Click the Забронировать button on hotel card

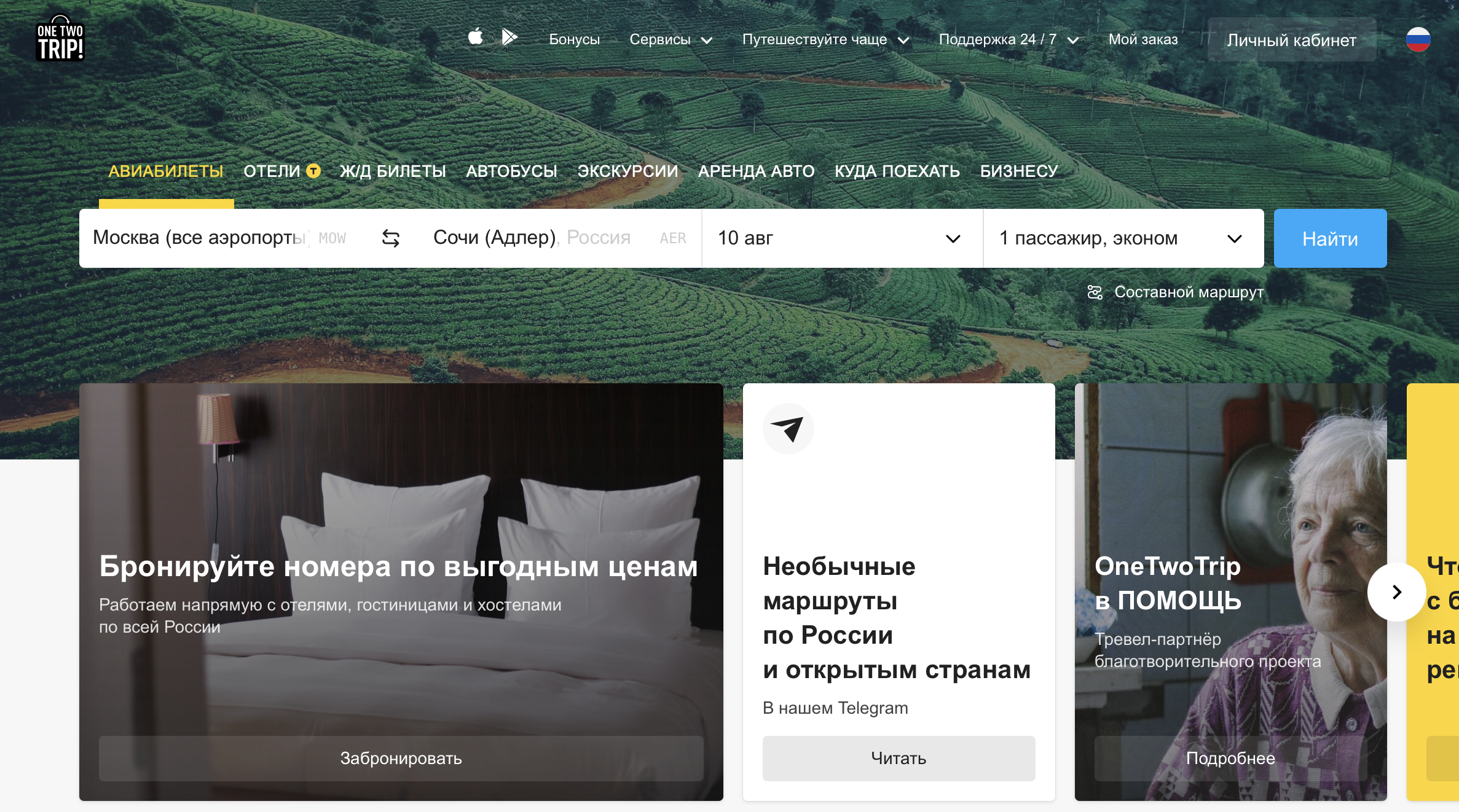(x=401, y=759)
